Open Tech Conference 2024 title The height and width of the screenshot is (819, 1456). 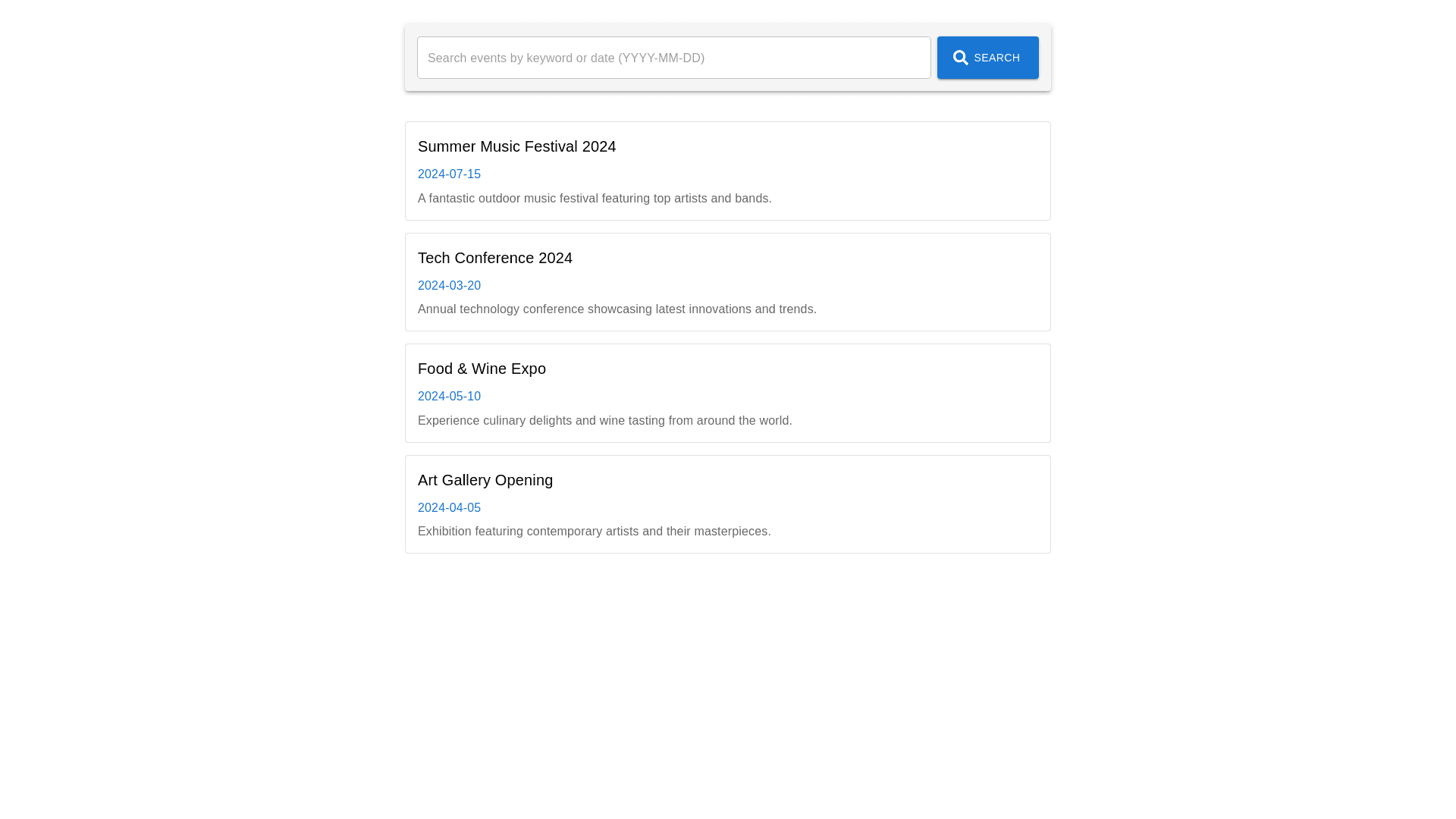coord(494,258)
